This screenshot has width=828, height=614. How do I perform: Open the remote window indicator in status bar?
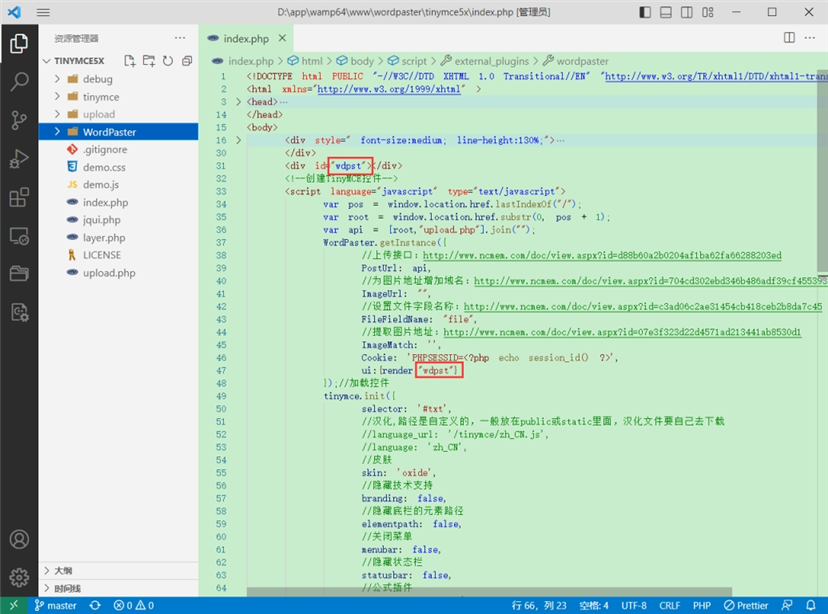(14, 605)
